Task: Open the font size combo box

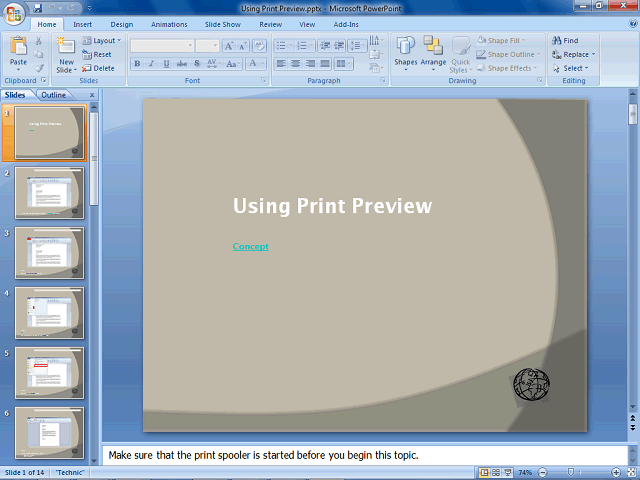Action: [x=207, y=46]
